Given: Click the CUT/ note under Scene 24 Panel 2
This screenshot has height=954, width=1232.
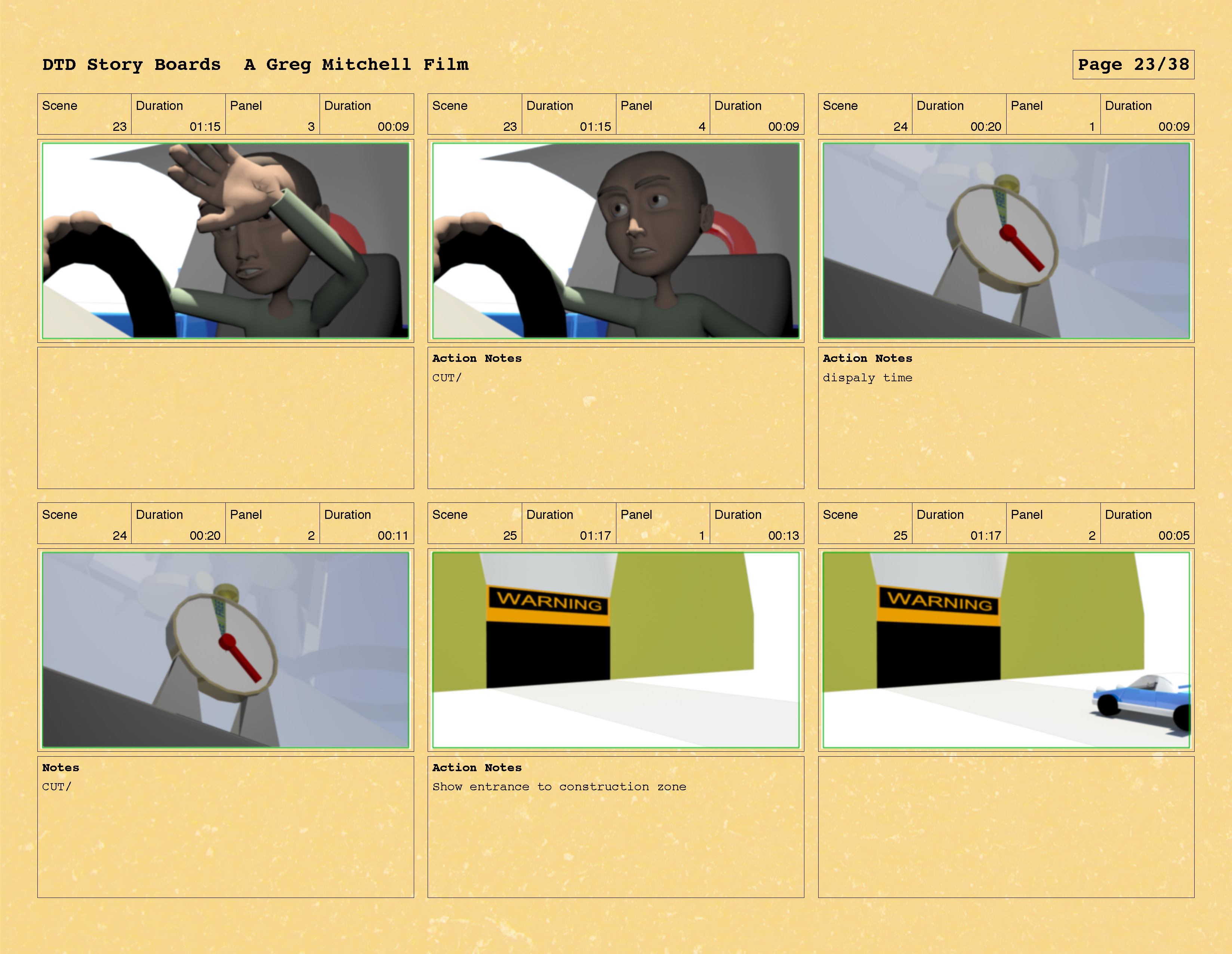Looking at the screenshot, I should click(x=56, y=787).
